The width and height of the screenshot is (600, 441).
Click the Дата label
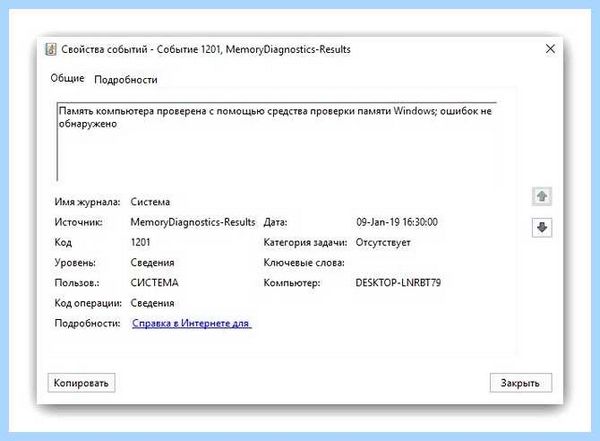pyautogui.click(x=275, y=222)
